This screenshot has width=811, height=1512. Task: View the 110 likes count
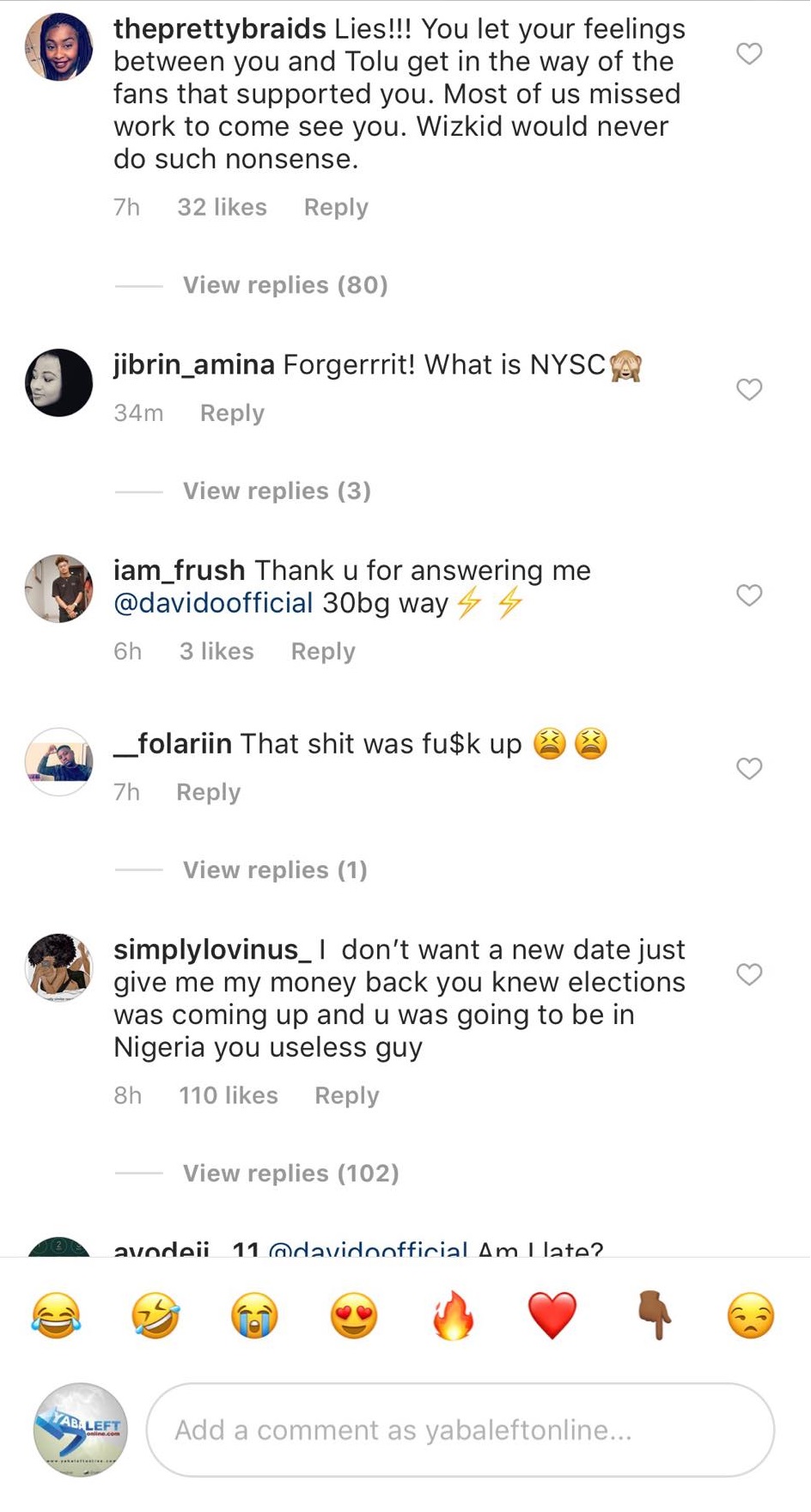pyautogui.click(x=229, y=1095)
